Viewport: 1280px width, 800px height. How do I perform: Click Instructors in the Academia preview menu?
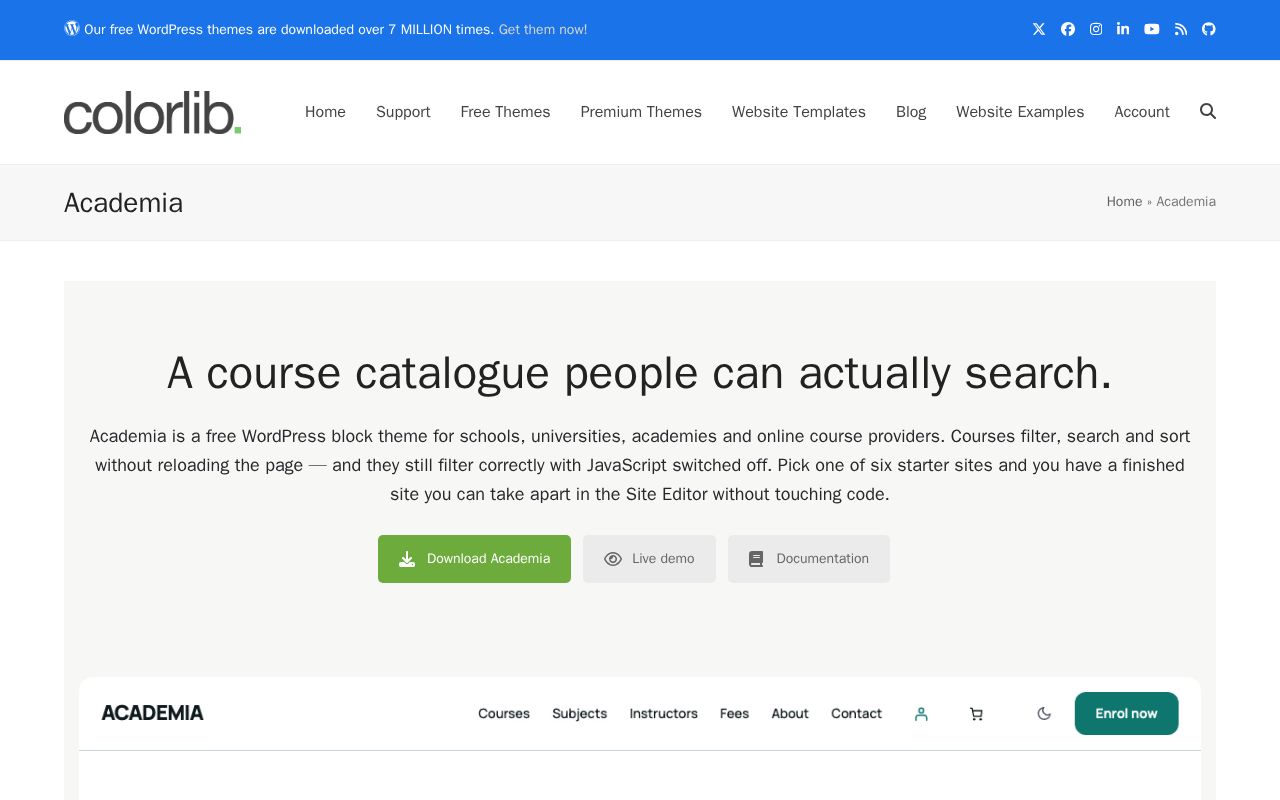(664, 714)
